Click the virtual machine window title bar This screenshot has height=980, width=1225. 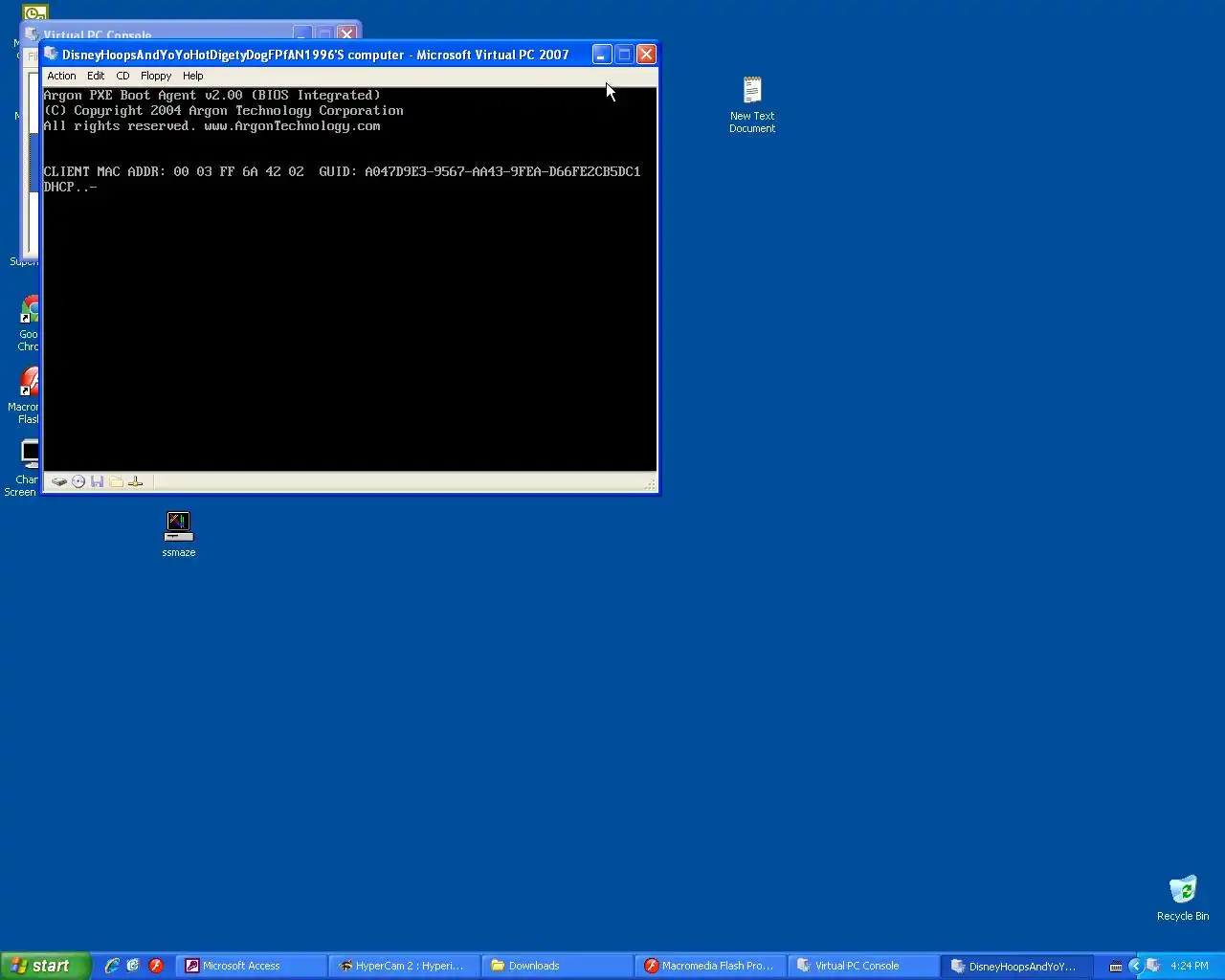point(316,55)
